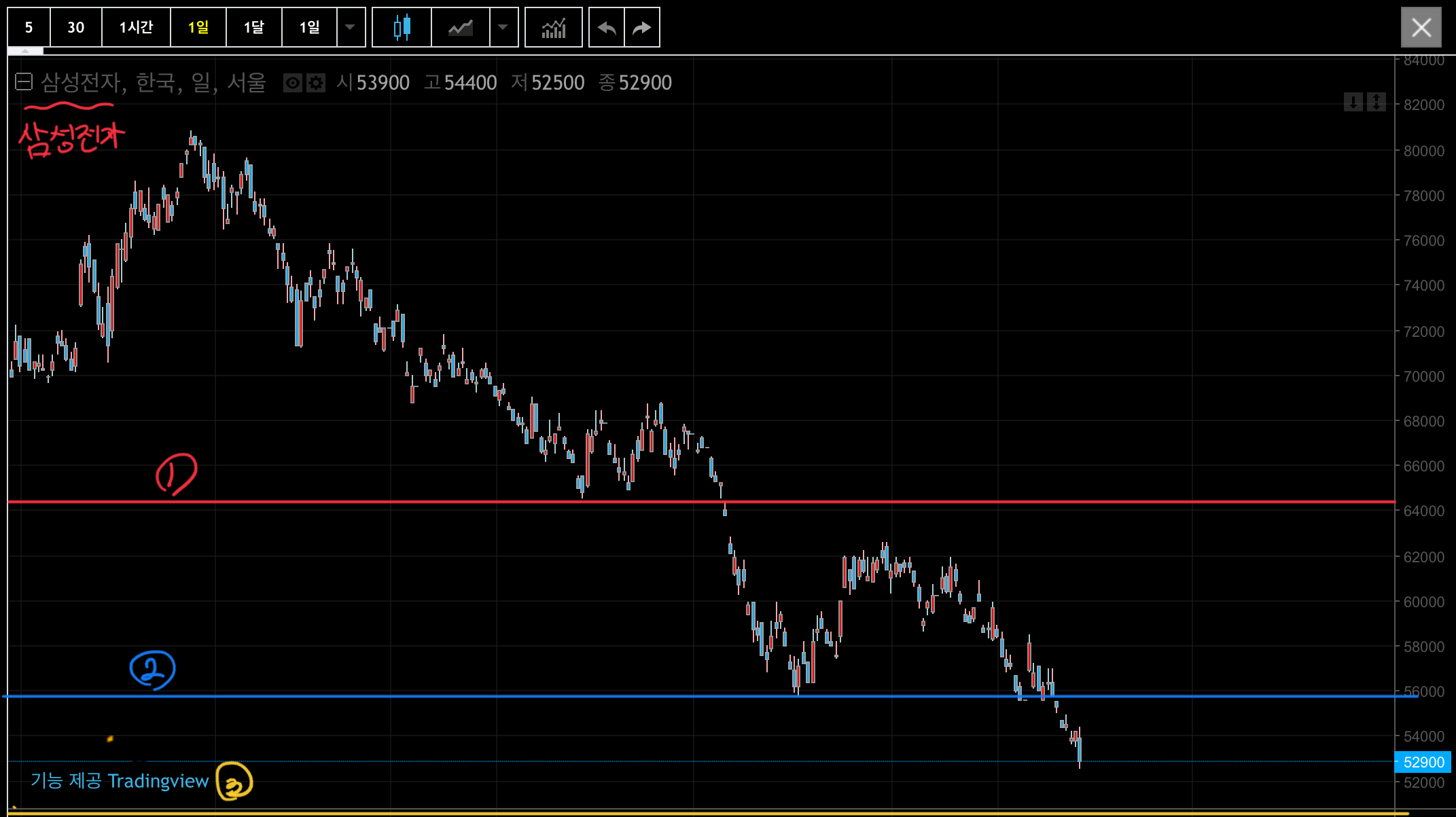Expand the time interval dropdown arrow
The height and width of the screenshot is (817, 1456).
[x=351, y=27]
